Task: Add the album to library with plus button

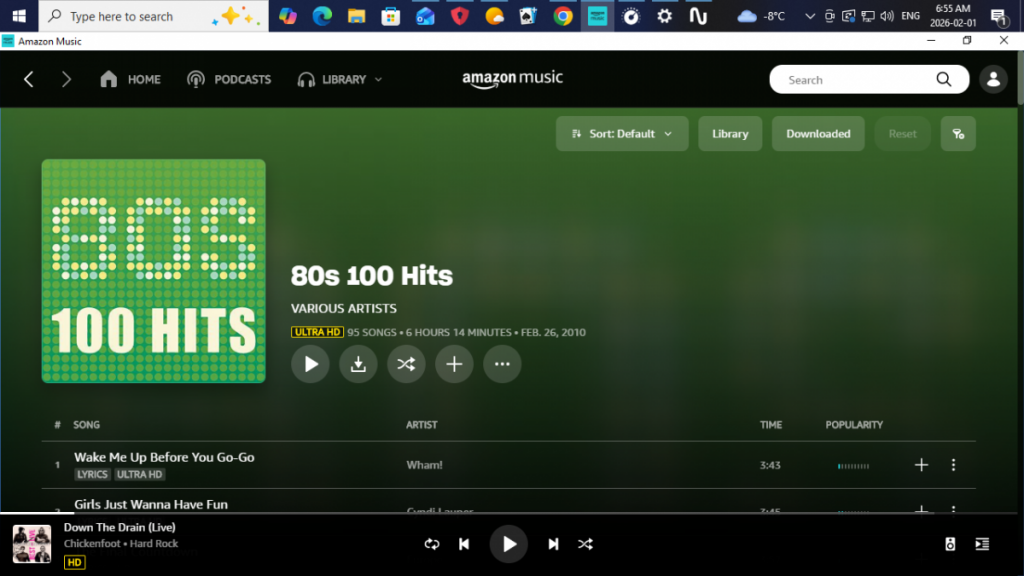Action: point(454,364)
